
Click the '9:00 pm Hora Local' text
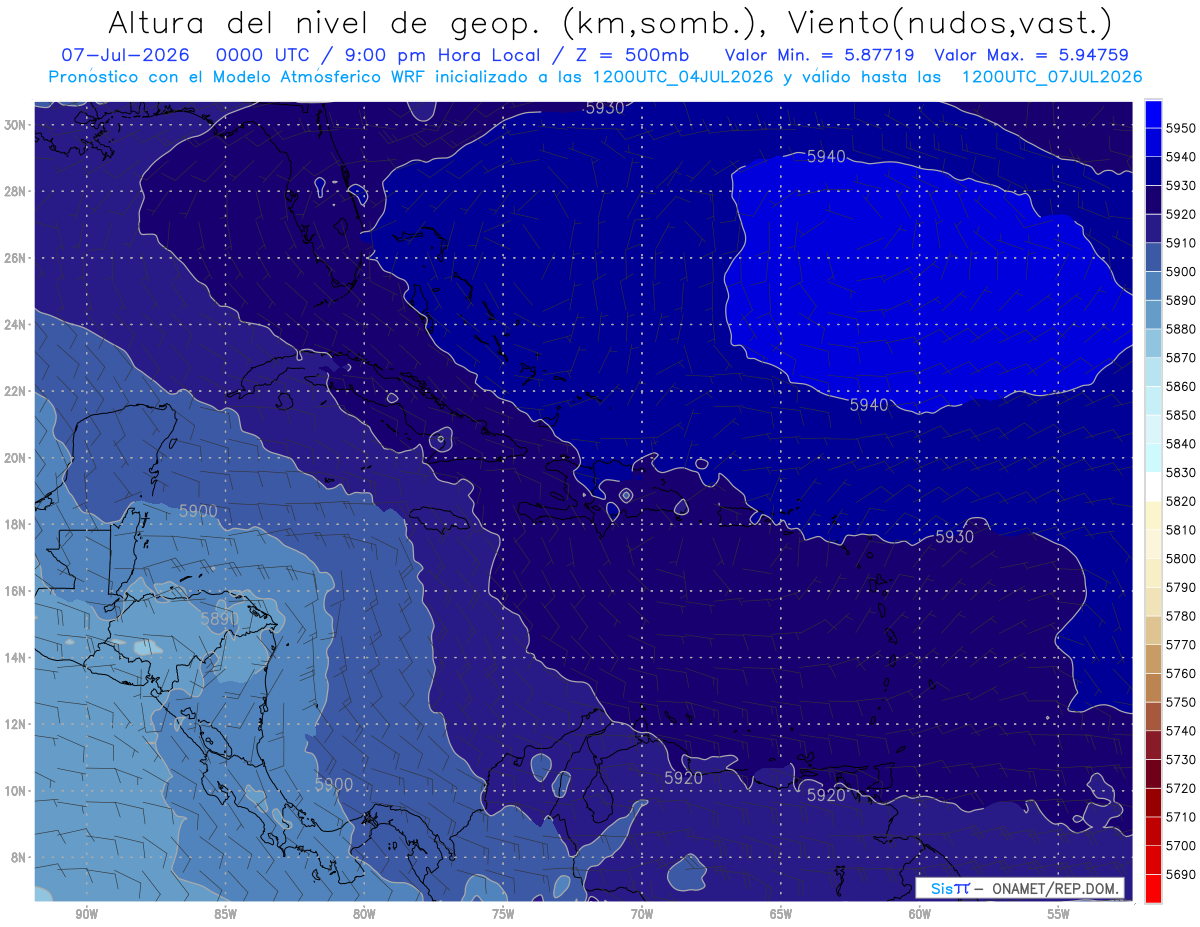tap(442, 54)
